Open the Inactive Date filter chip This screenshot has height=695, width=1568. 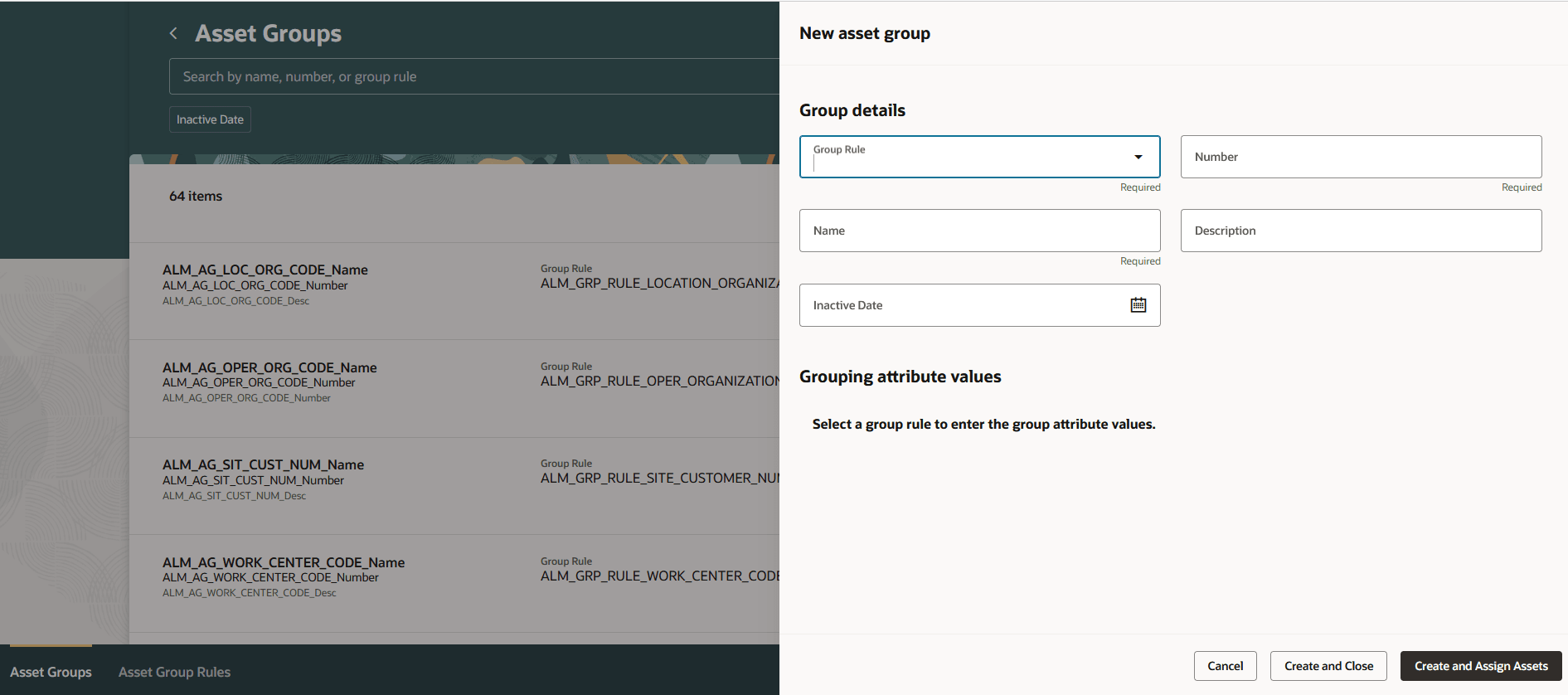click(210, 119)
